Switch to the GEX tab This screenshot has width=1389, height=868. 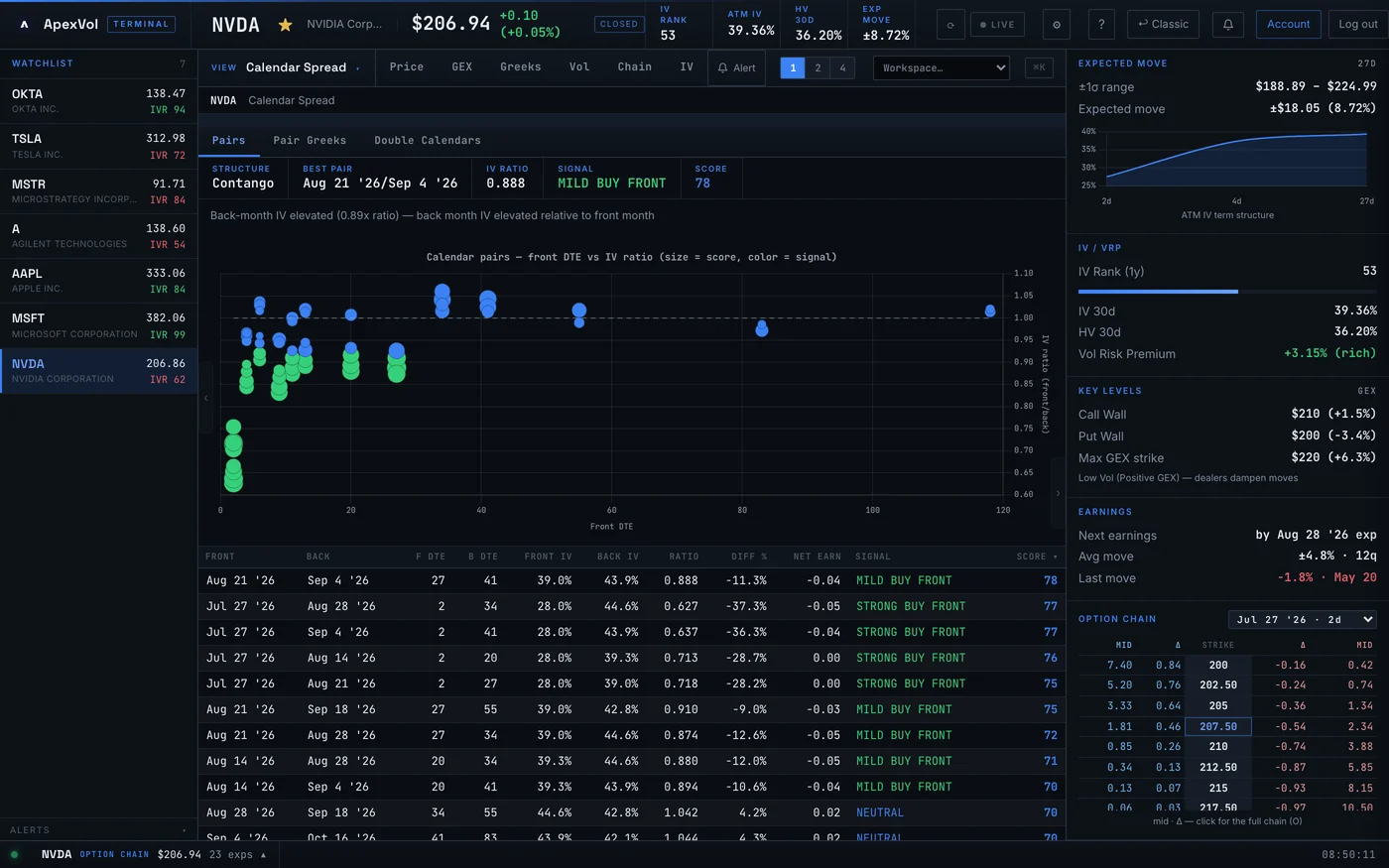coord(462,66)
